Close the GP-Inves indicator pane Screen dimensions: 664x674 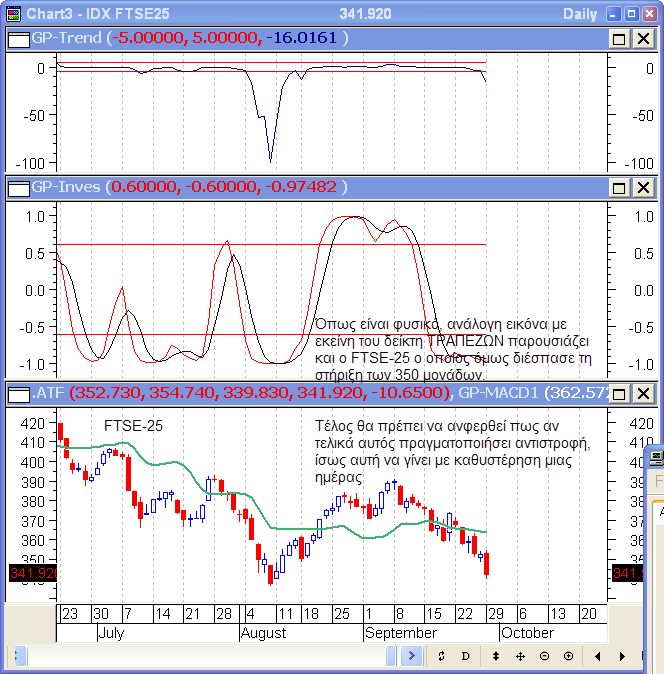pos(641,188)
